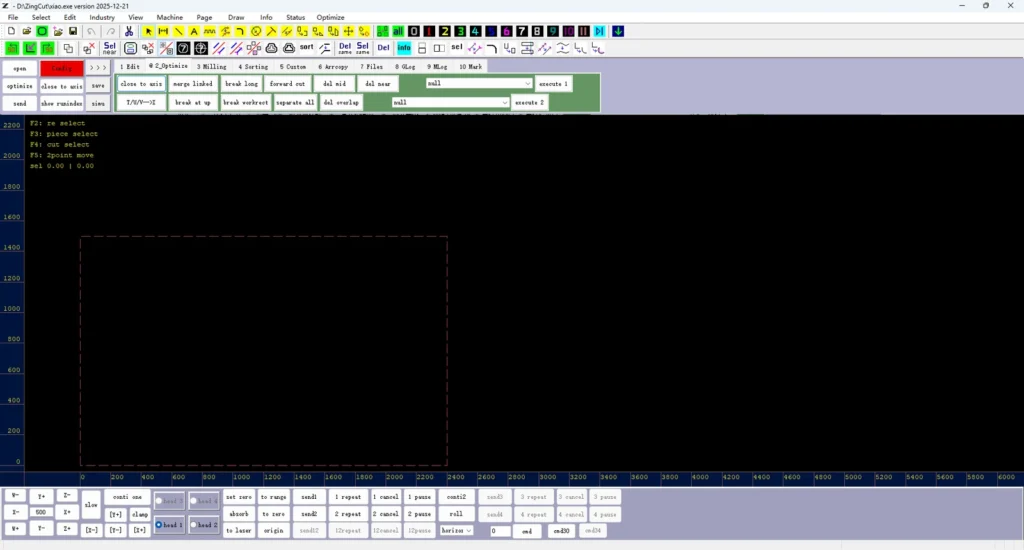Click the copy overlapping squares icon

[68, 48]
